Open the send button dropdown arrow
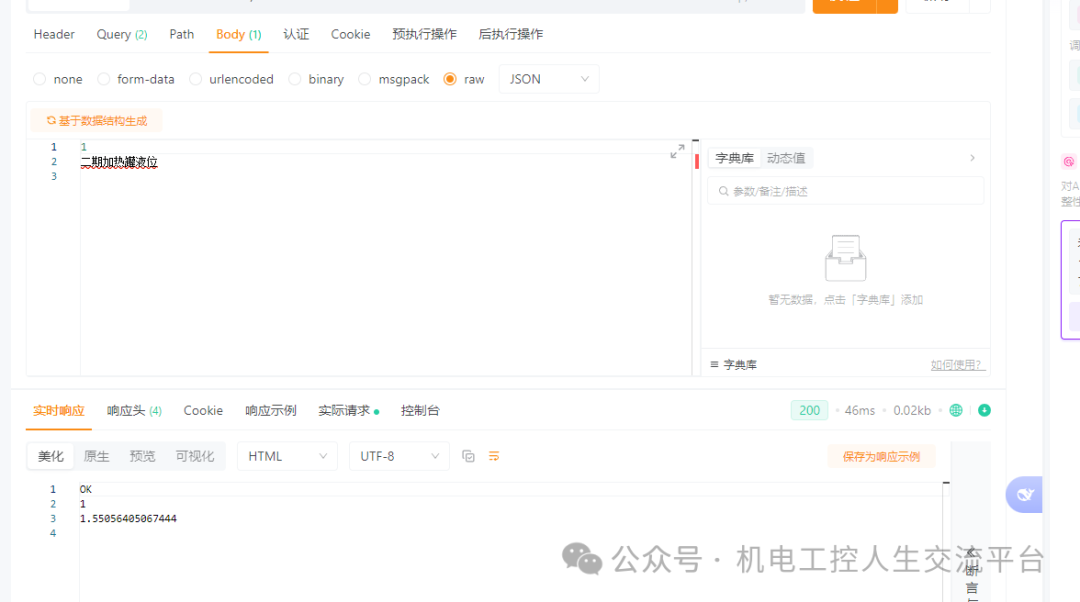1080x602 pixels. coord(887,6)
